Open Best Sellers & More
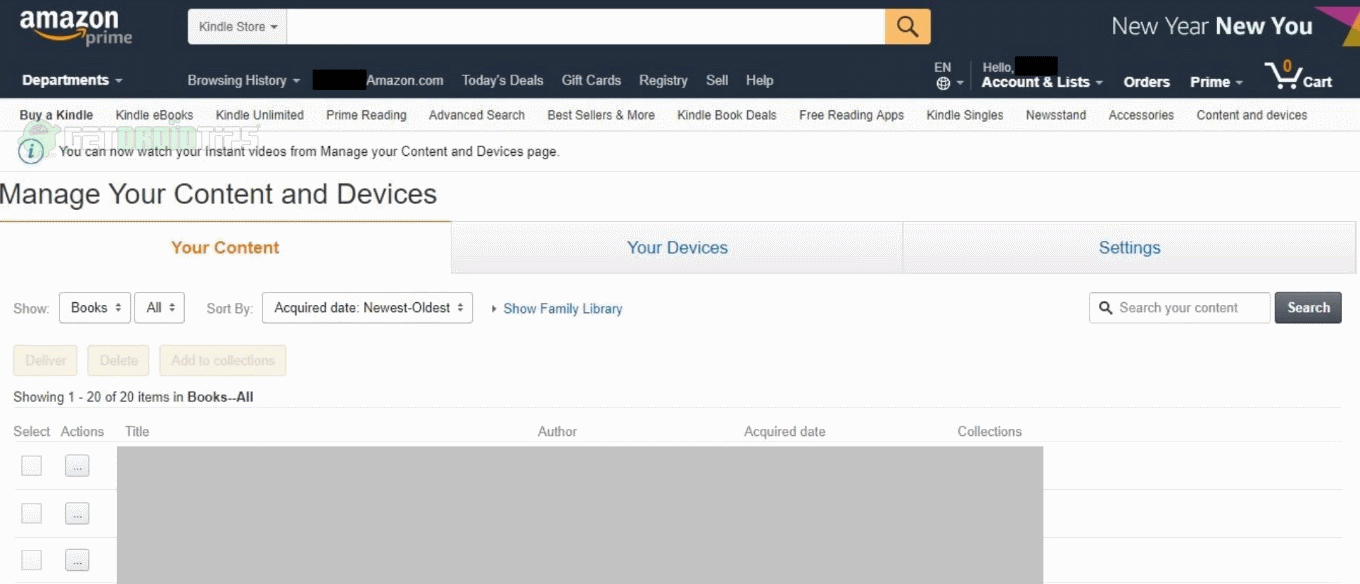Screen dimensions: 1360x584 [601, 115]
